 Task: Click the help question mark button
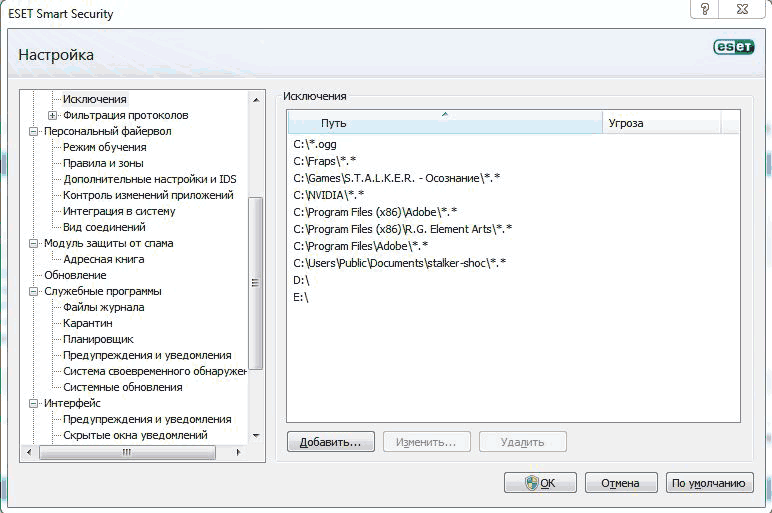pyautogui.click(x=705, y=9)
